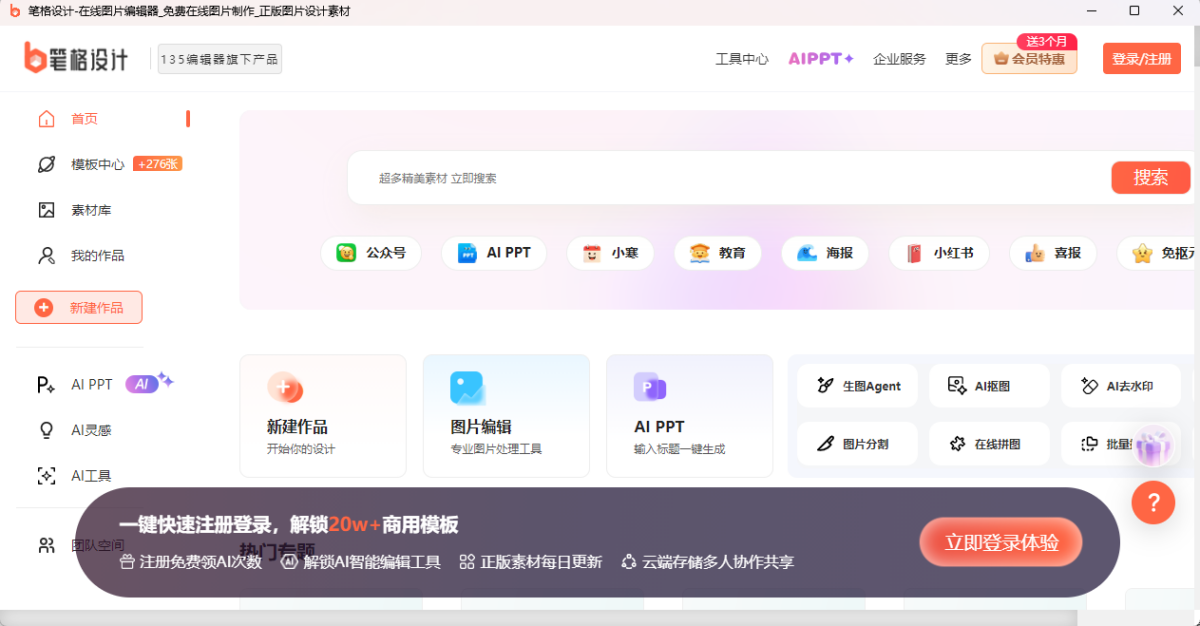Click the 笔格设计 logo icon
Viewport: 1200px width, 626px height.
[36, 58]
